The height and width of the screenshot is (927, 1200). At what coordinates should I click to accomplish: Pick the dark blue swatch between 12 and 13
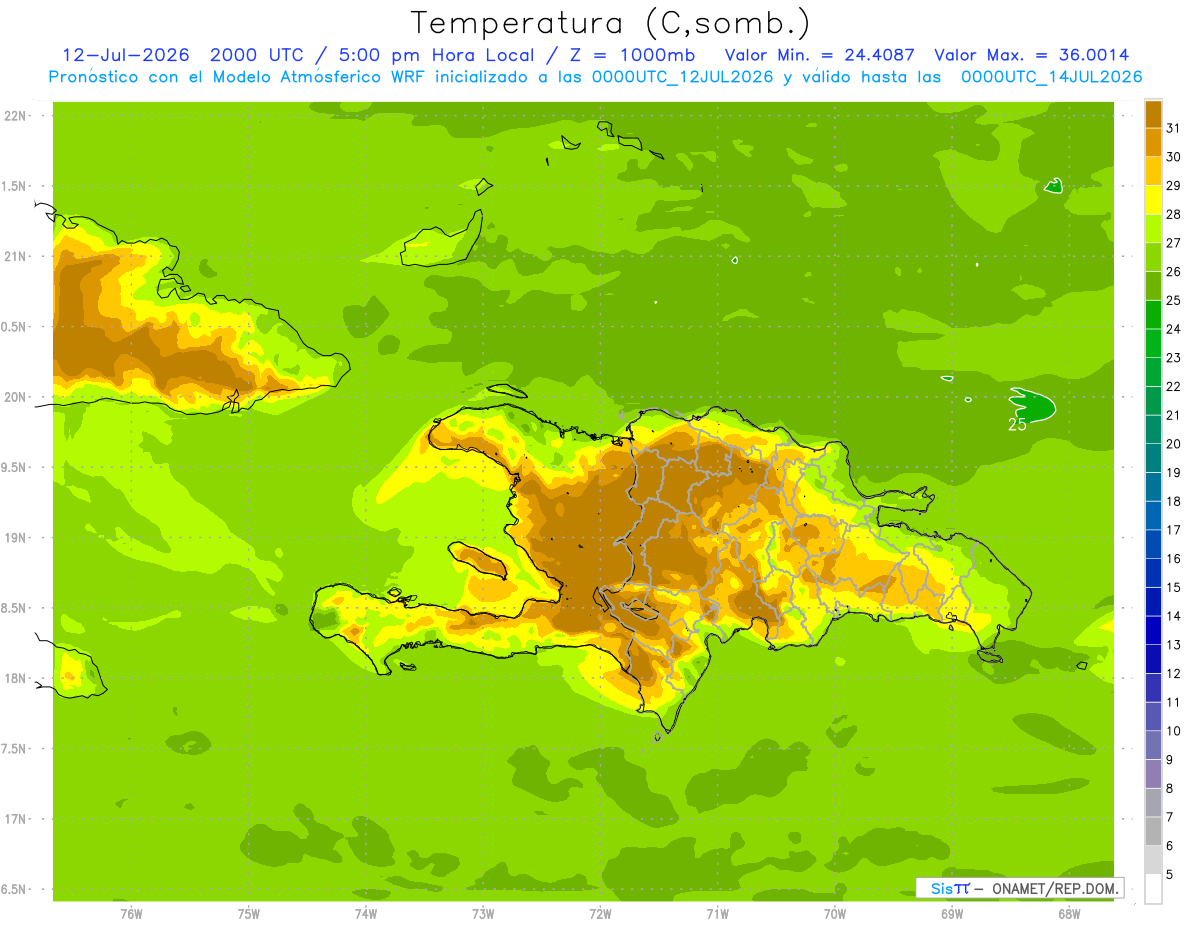1153,659
